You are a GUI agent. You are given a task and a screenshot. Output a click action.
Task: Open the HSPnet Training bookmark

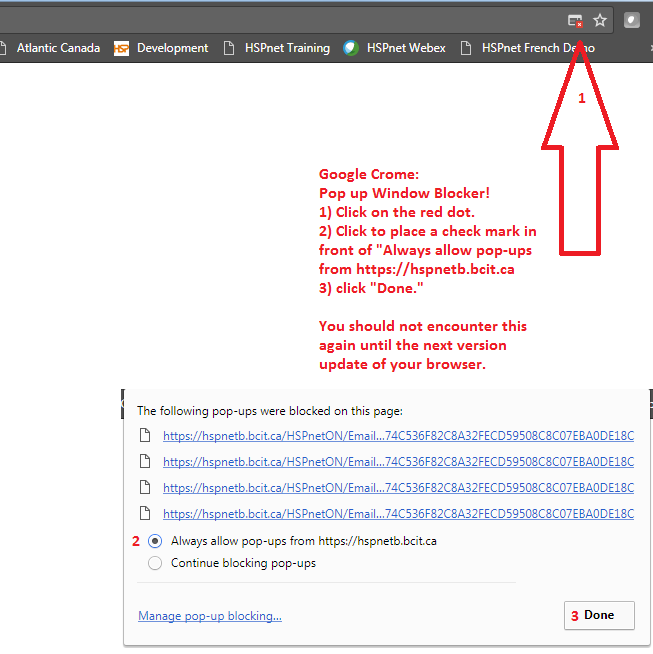276,48
